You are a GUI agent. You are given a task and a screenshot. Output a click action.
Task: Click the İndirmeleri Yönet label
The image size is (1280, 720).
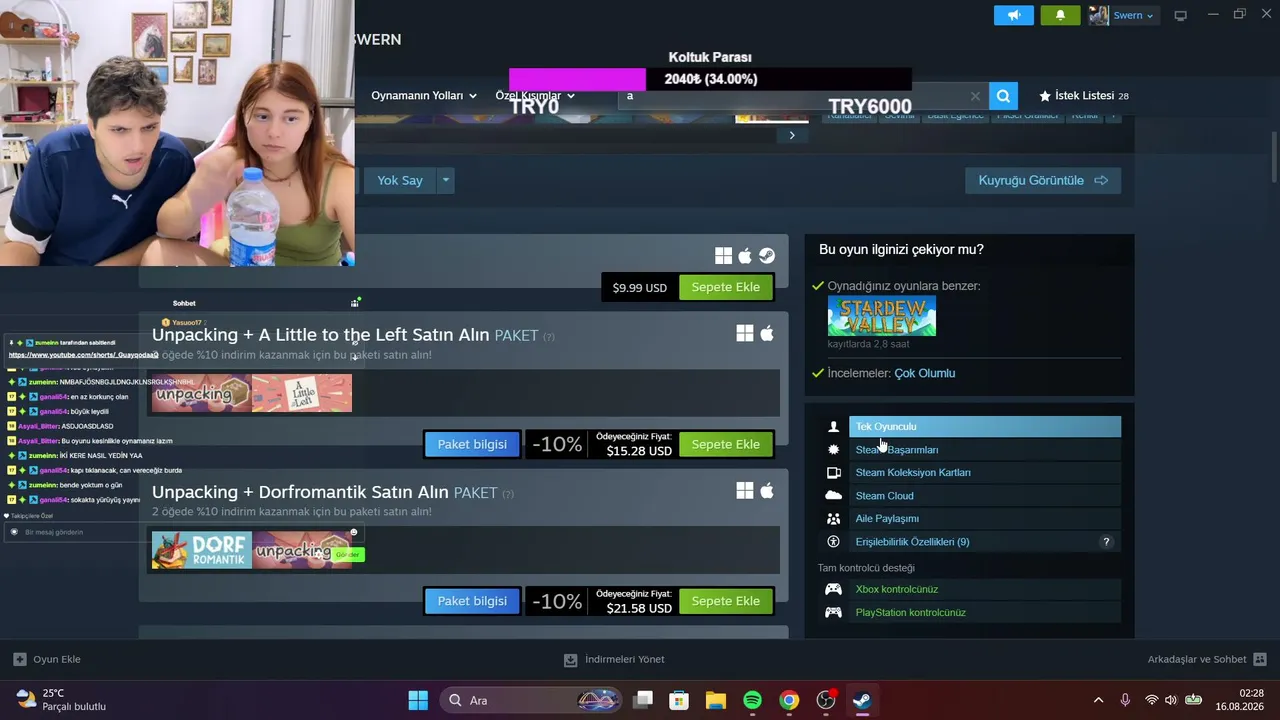point(625,660)
